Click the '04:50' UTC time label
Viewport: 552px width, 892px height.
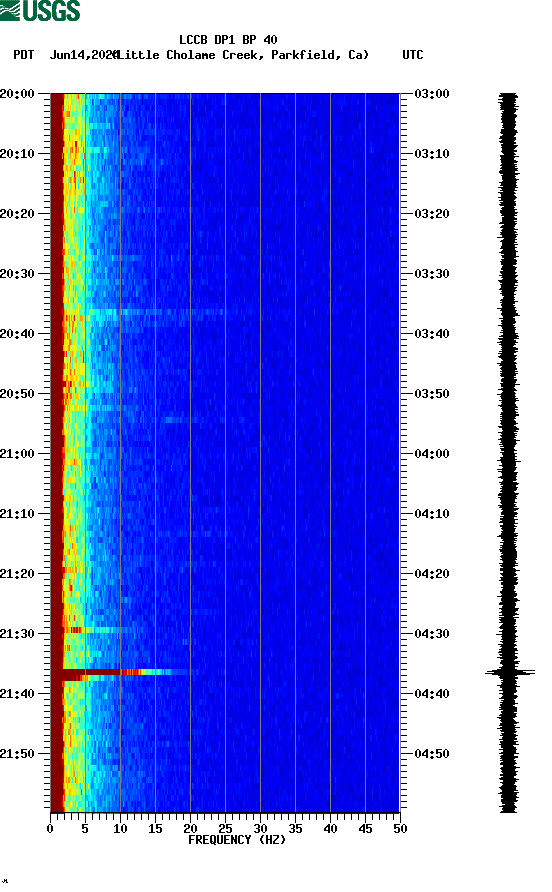click(x=432, y=754)
